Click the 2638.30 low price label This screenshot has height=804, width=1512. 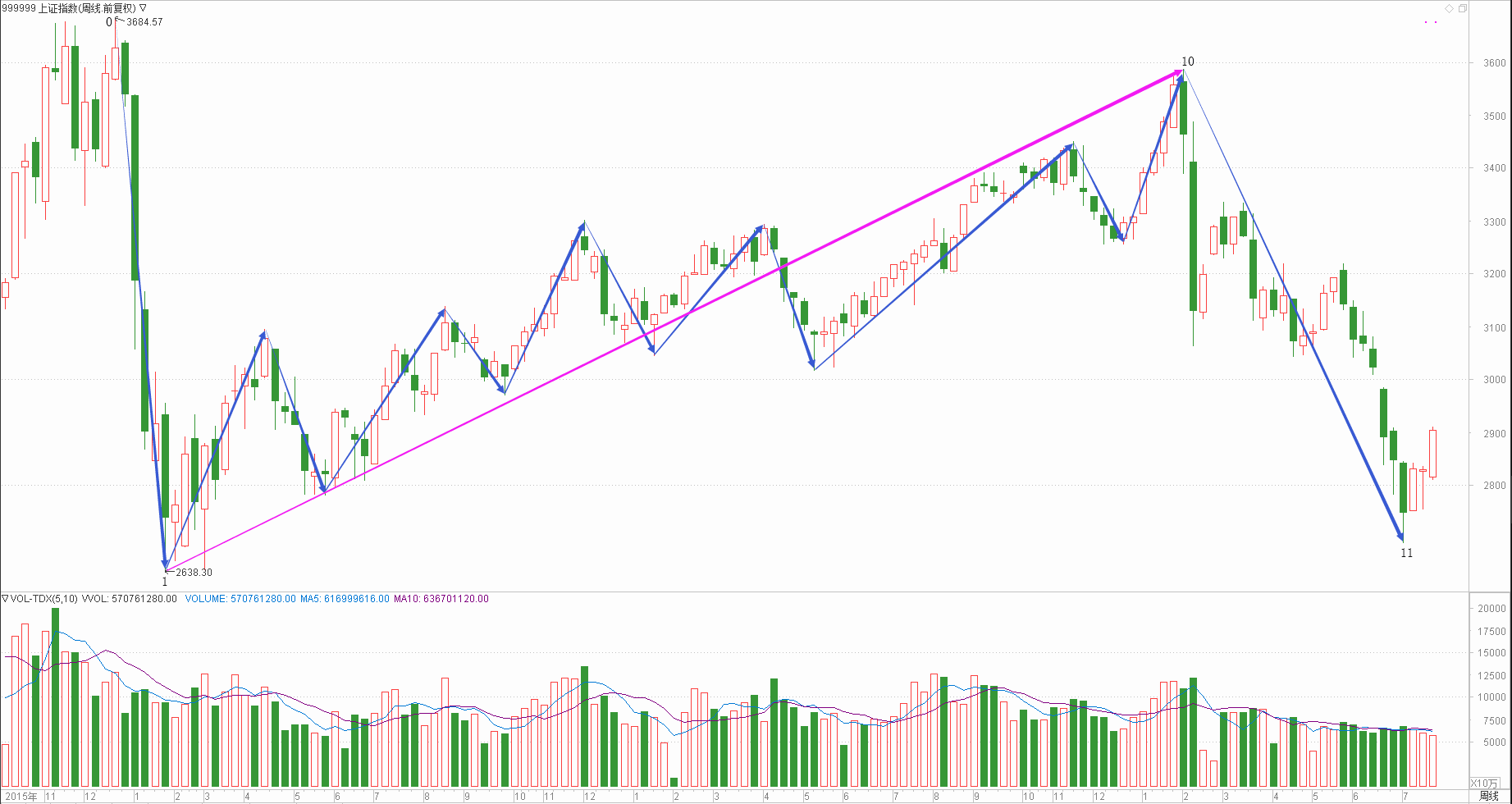(x=194, y=573)
